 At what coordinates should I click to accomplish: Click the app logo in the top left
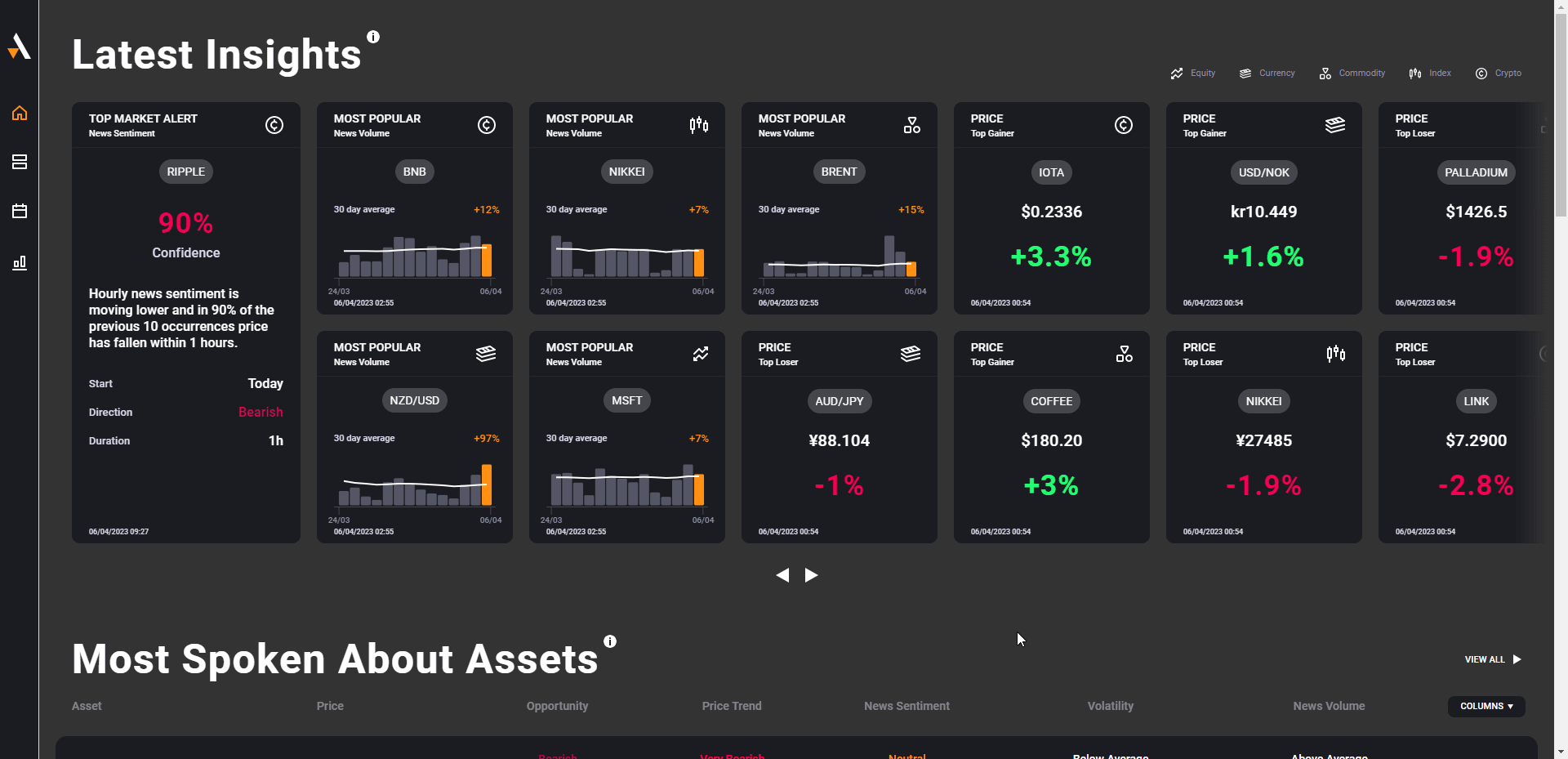18,47
